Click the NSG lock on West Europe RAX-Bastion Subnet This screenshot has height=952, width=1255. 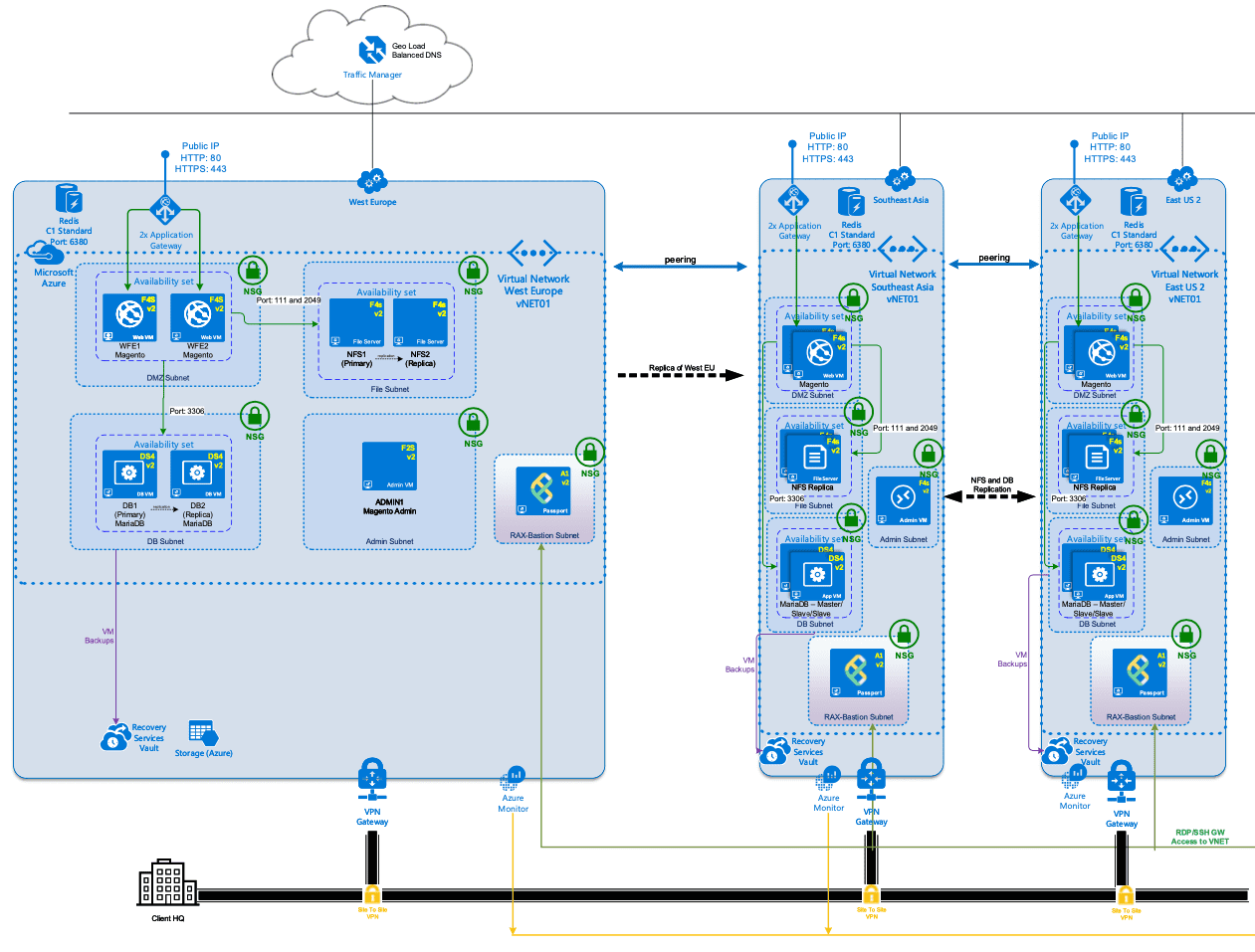coord(590,453)
